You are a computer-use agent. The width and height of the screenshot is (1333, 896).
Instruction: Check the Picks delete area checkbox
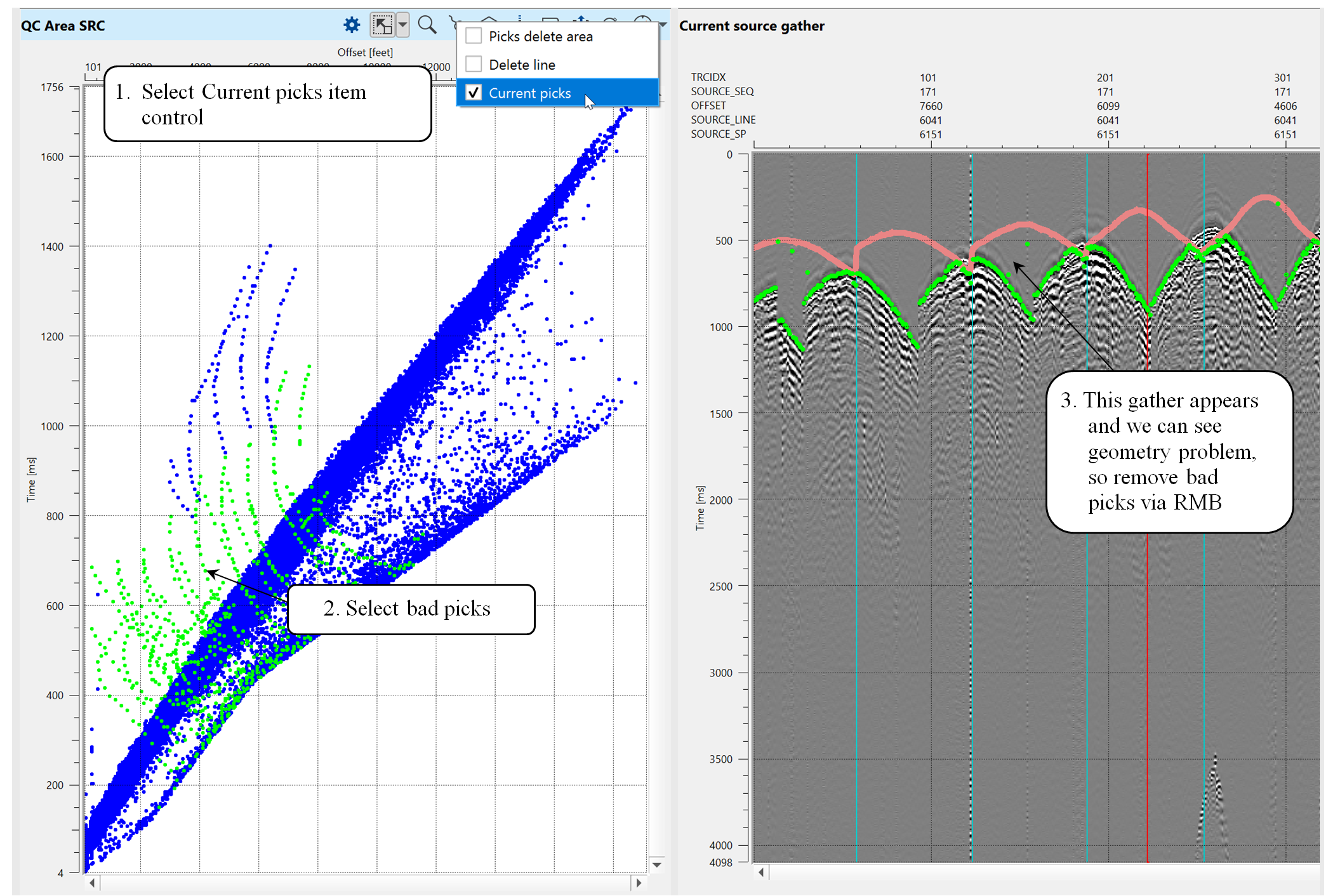coord(474,36)
